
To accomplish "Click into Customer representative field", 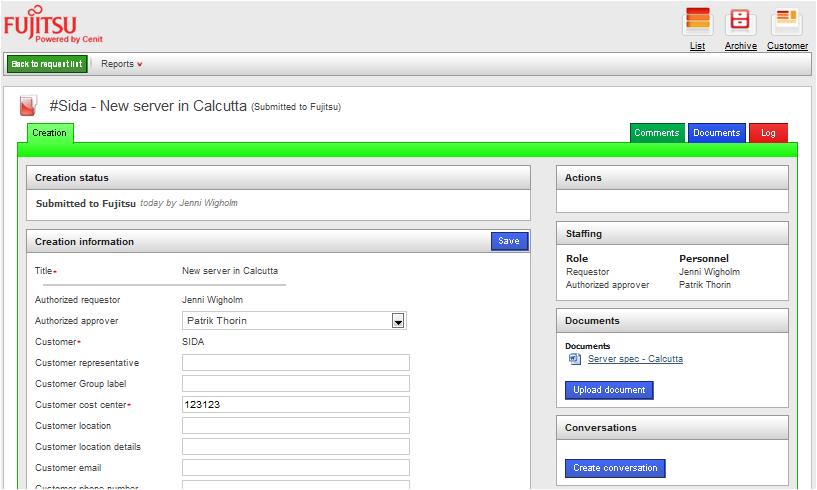I will (295, 362).
